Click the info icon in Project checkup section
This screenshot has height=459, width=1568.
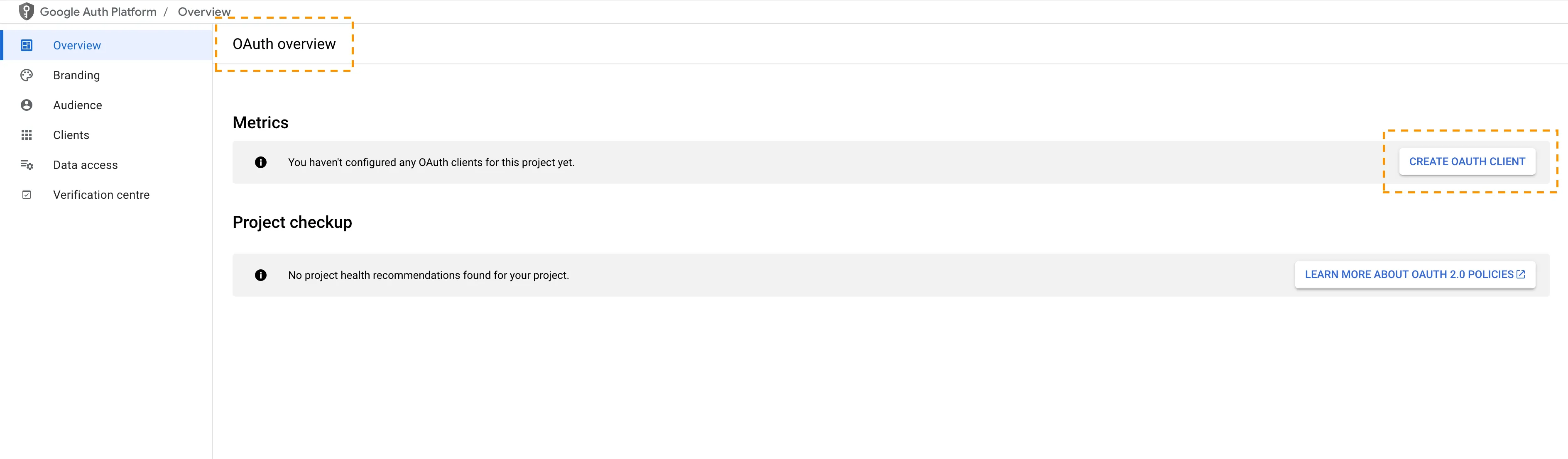pos(260,275)
